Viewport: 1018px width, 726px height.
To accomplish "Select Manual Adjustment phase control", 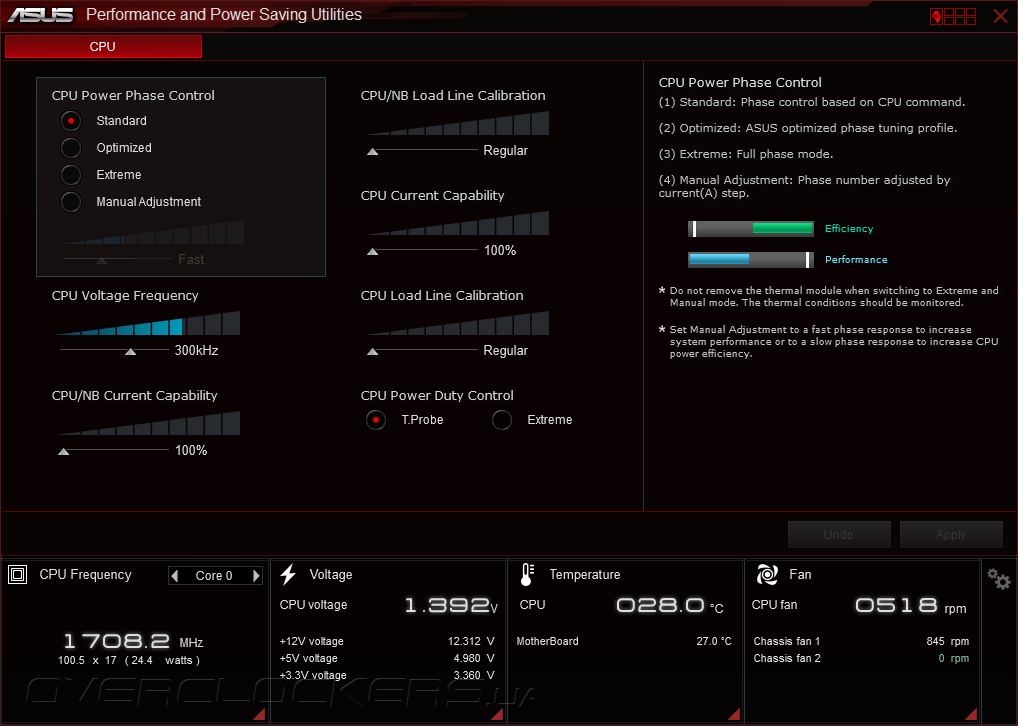I will tap(71, 202).
